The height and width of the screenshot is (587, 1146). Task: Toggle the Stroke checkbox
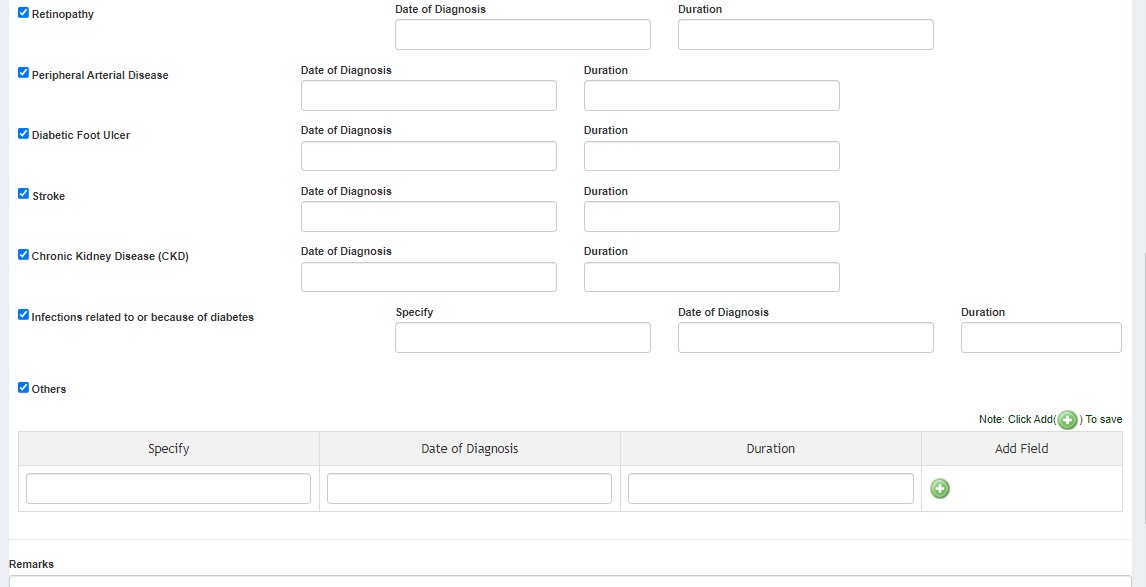pos(23,194)
